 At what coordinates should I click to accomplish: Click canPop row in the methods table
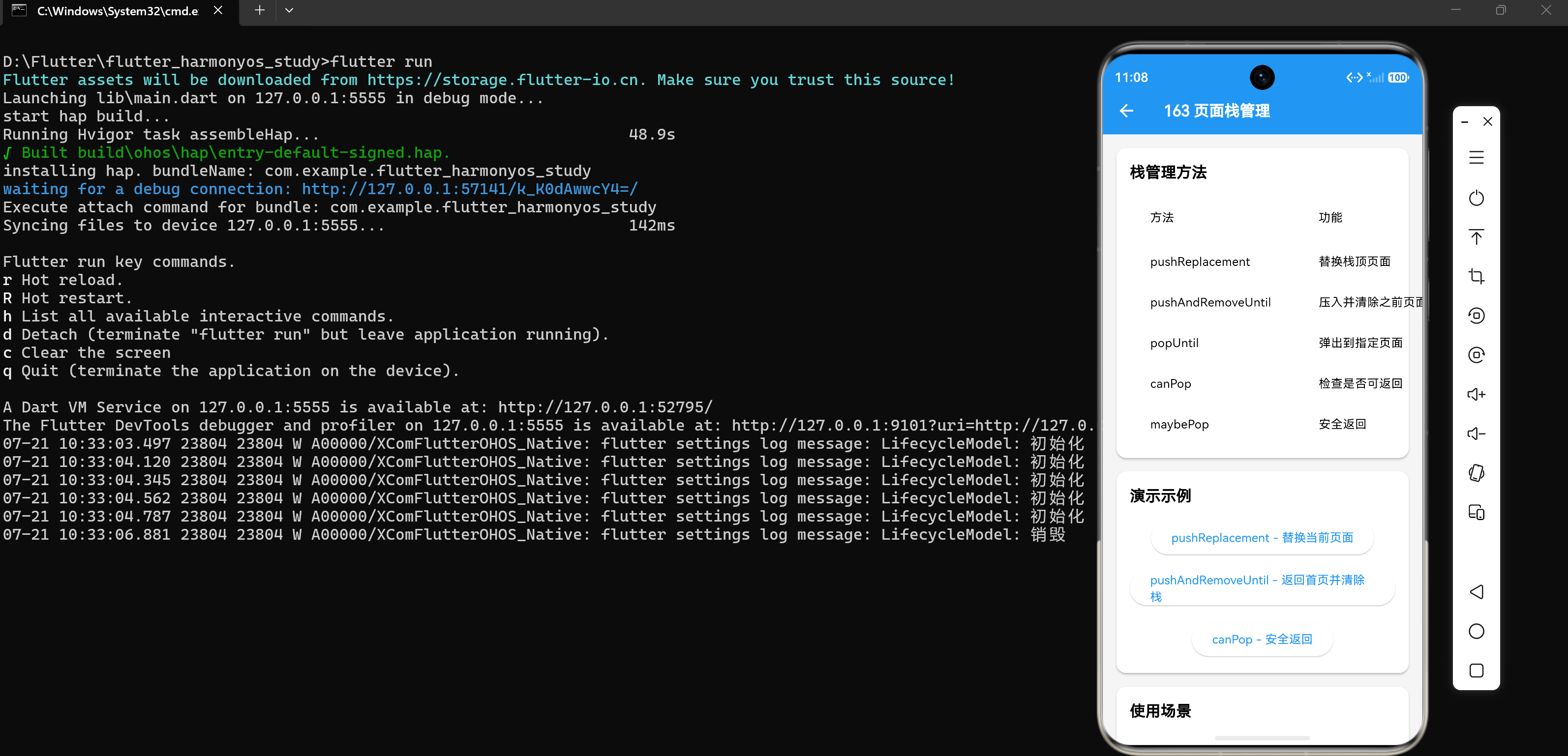point(1262,384)
